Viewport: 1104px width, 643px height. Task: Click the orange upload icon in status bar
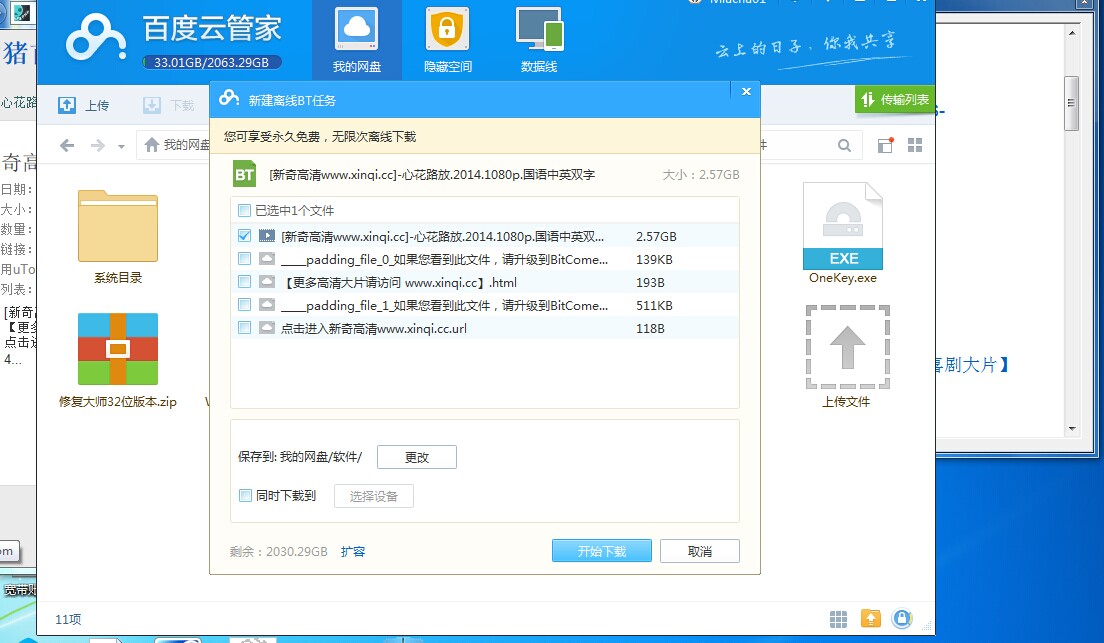click(871, 618)
